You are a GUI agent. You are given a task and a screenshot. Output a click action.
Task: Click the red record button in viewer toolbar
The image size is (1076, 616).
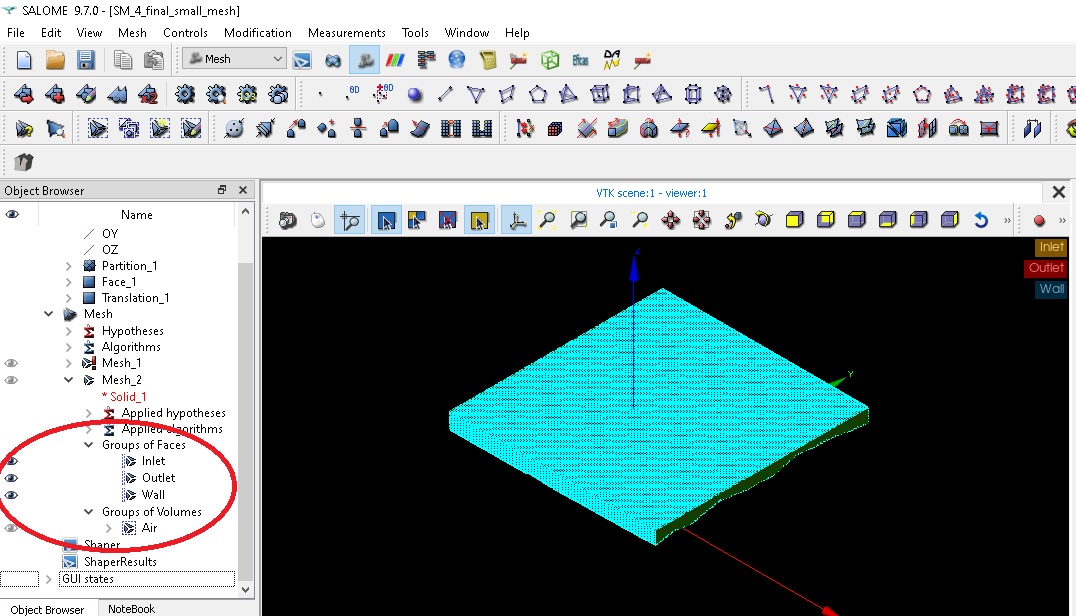point(1039,220)
